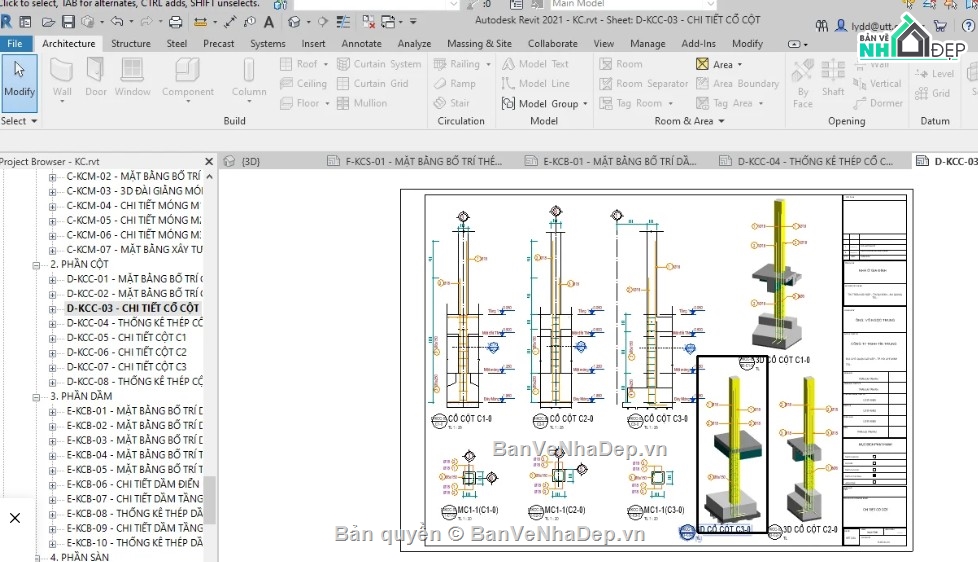Click the Model Text tool
Screen dimensions: 978x562
click(x=536, y=64)
